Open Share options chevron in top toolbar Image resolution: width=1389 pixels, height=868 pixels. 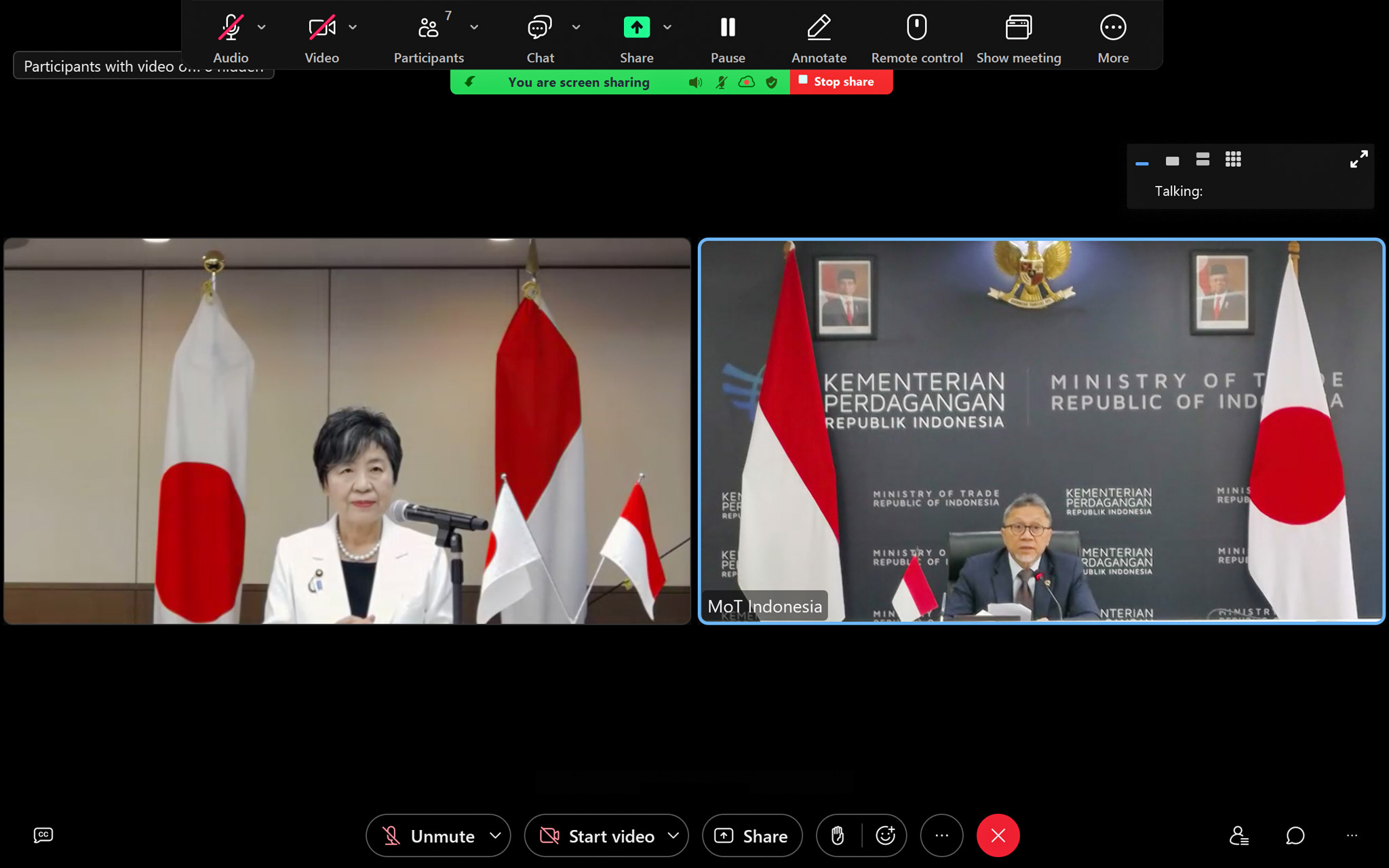(667, 27)
